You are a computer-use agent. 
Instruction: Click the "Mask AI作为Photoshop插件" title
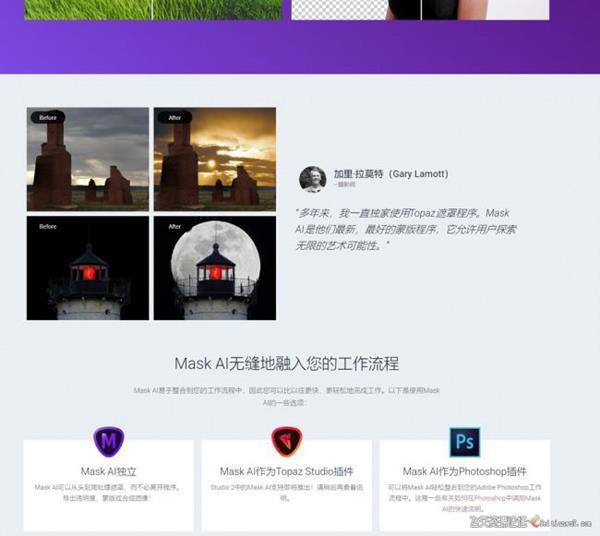(x=464, y=471)
